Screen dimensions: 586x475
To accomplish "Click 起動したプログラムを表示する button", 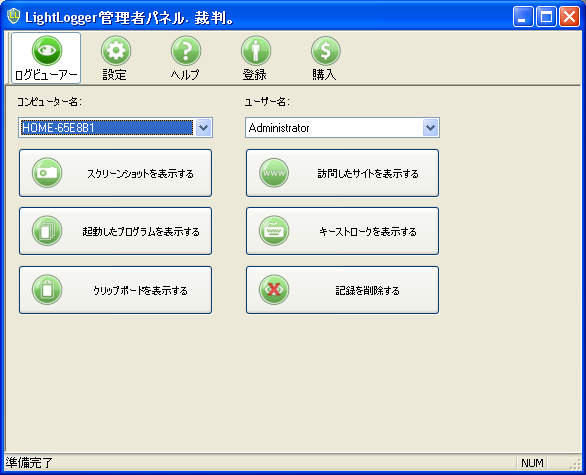I will click(x=115, y=231).
